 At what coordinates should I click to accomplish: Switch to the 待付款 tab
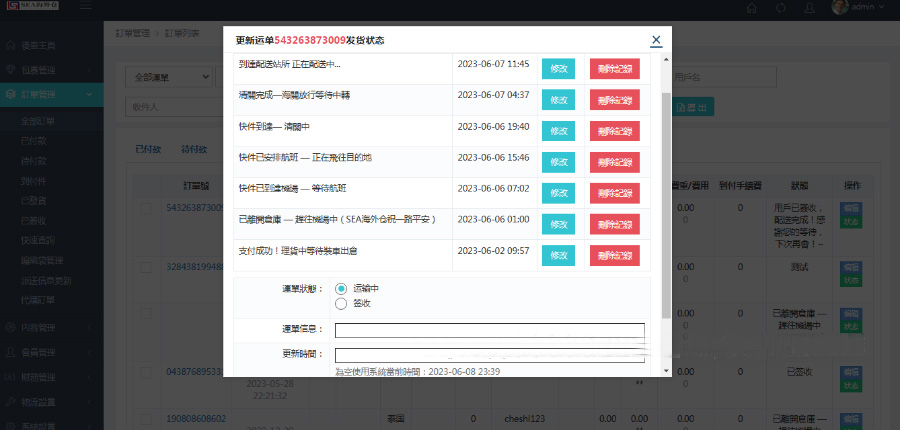(193, 150)
